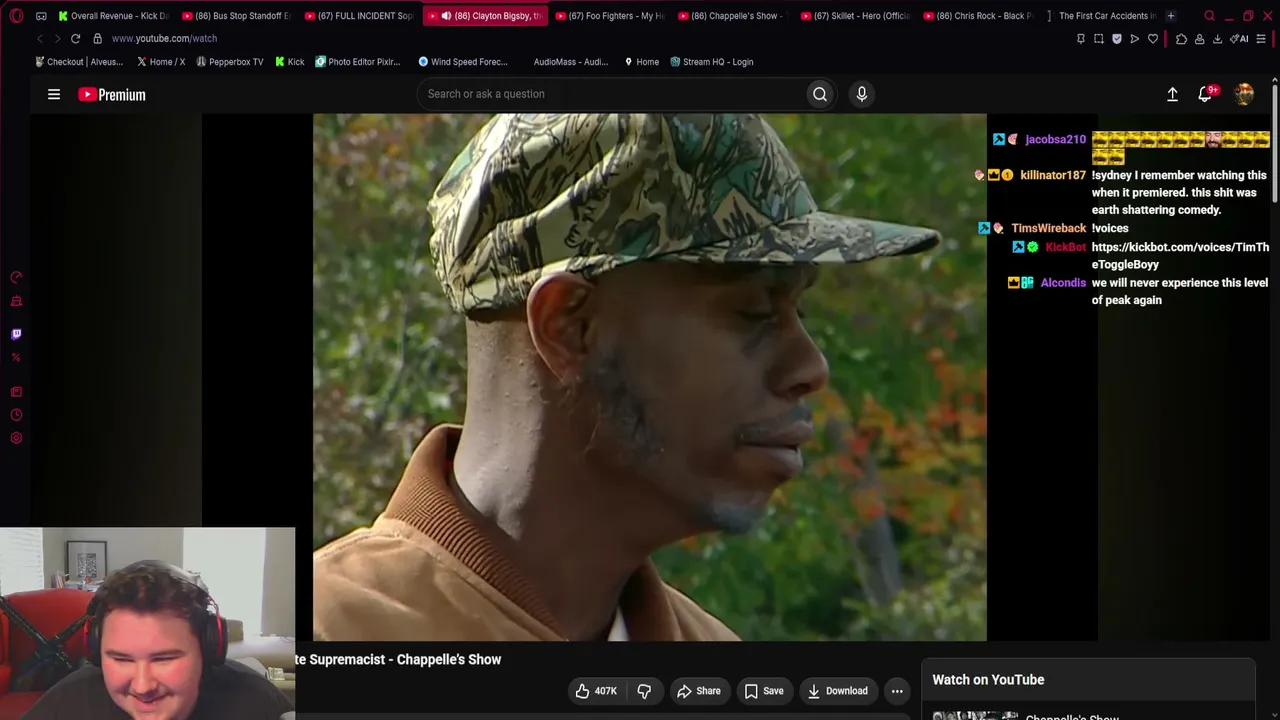Reload the current YouTube page

point(75,38)
